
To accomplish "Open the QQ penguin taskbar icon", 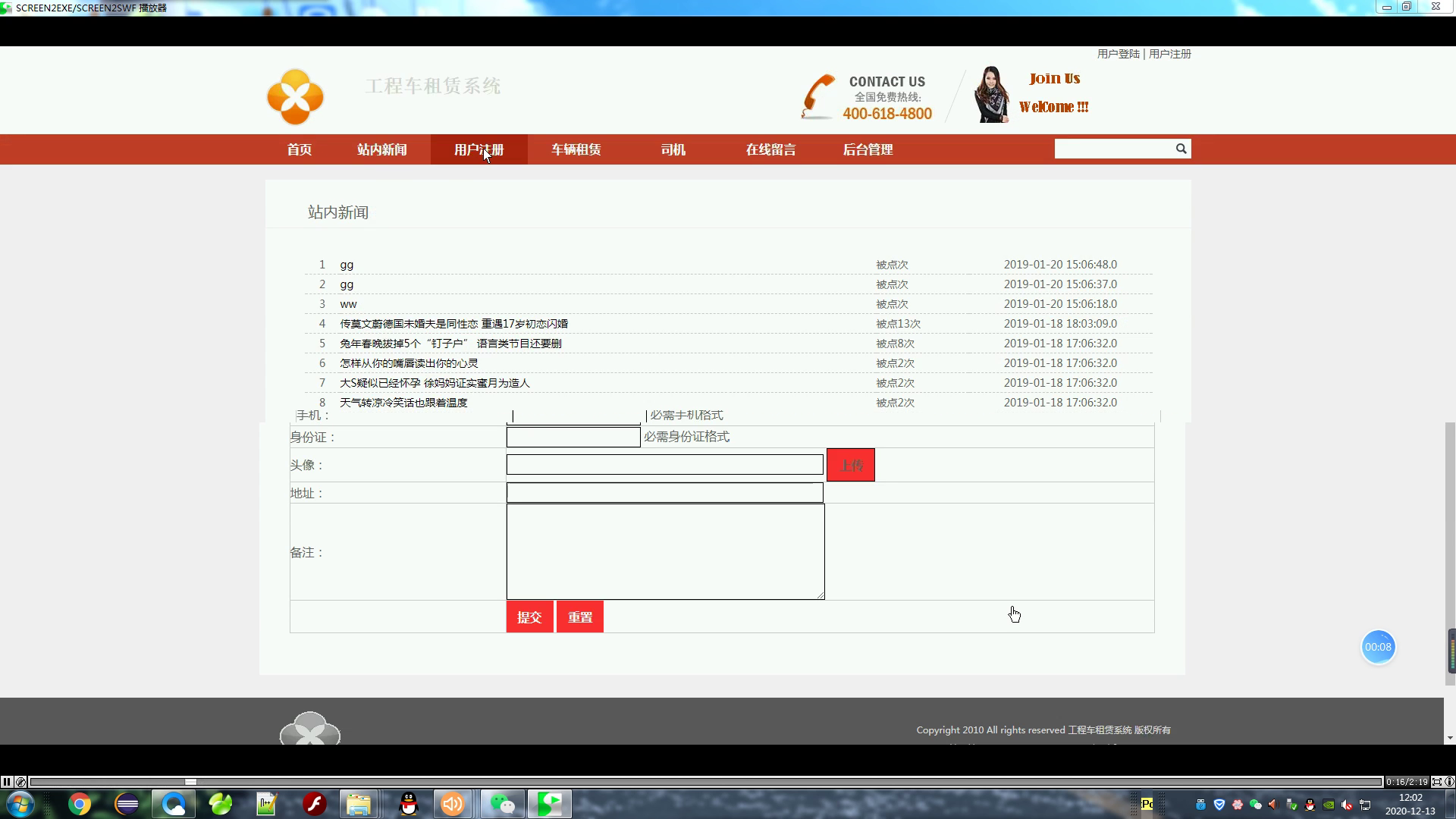I will (x=409, y=804).
